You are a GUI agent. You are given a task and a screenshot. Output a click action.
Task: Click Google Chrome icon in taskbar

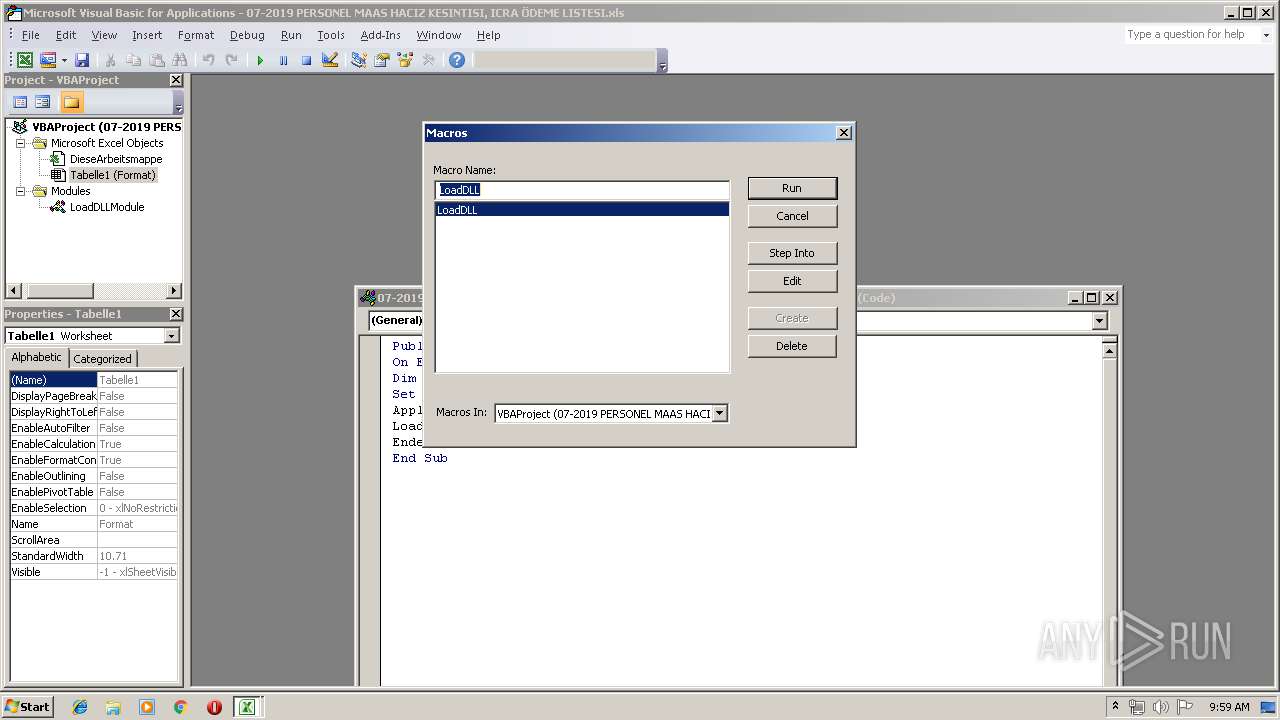(181, 707)
